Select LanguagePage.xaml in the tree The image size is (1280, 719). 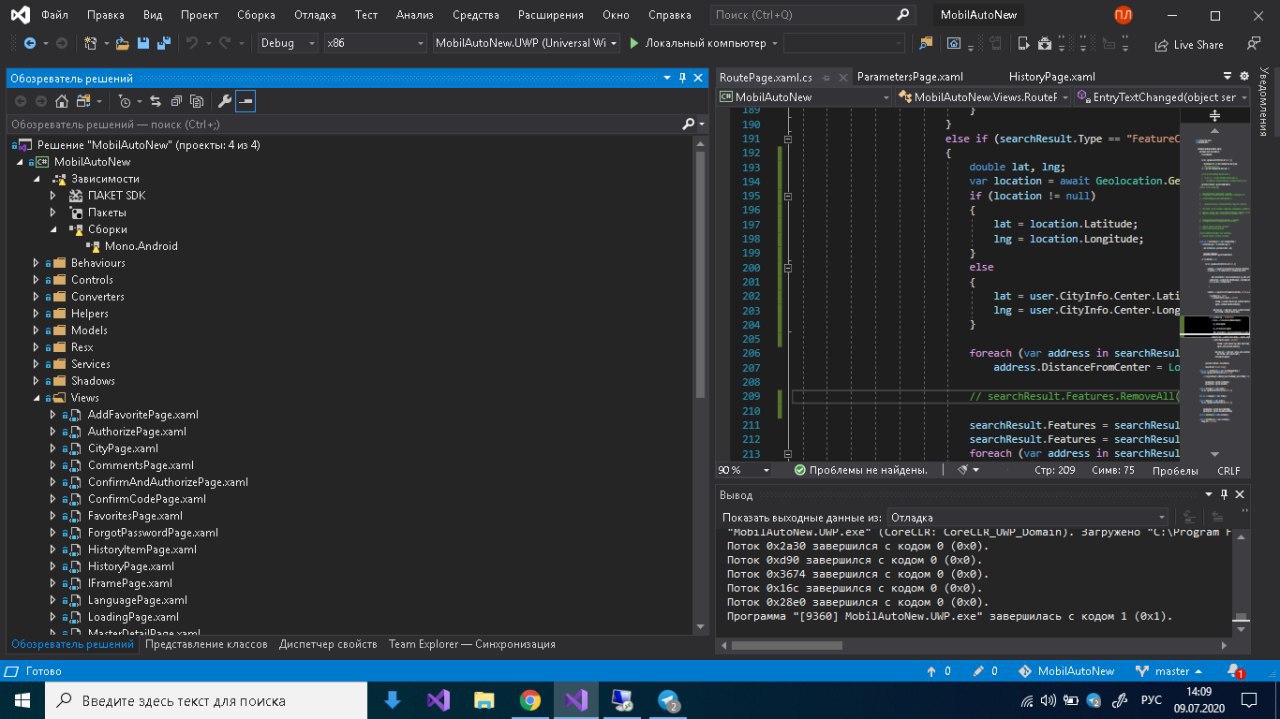pos(137,600)
